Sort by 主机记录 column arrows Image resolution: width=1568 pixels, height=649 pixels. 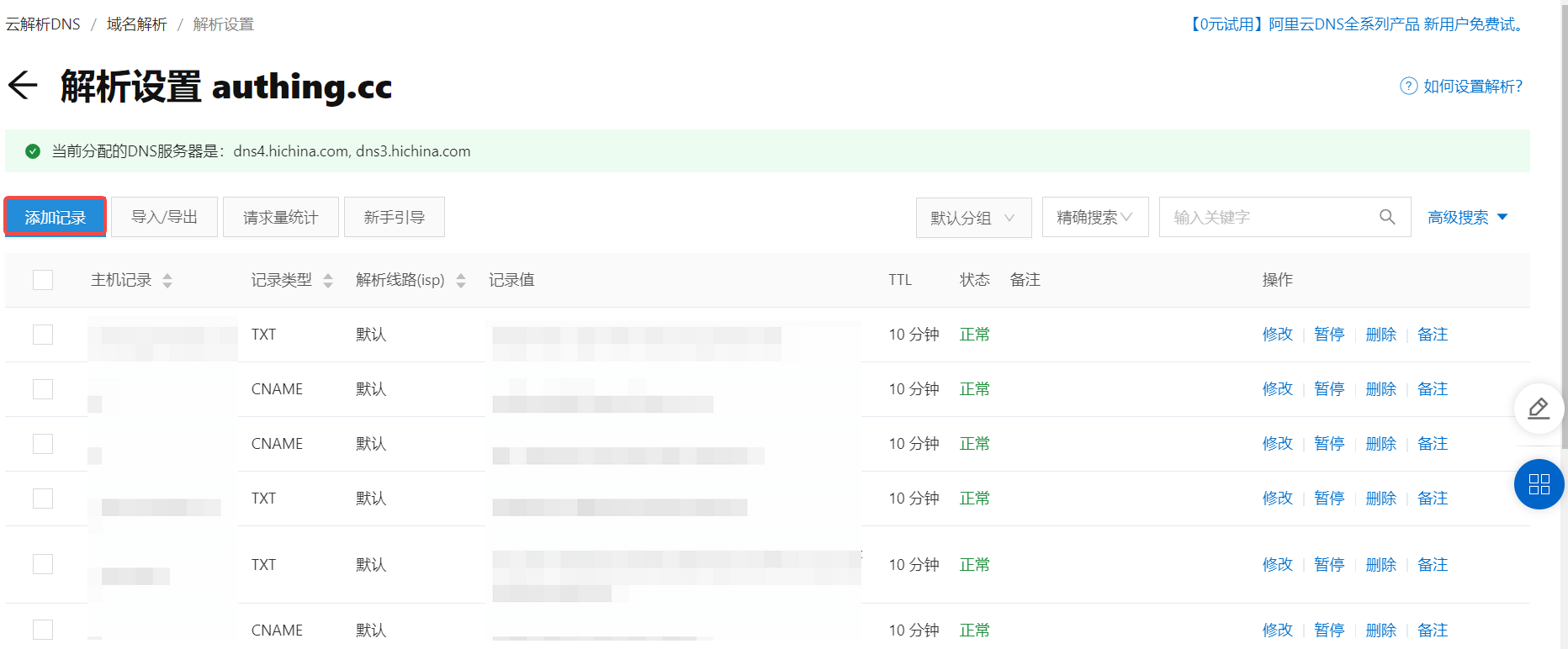167,281
